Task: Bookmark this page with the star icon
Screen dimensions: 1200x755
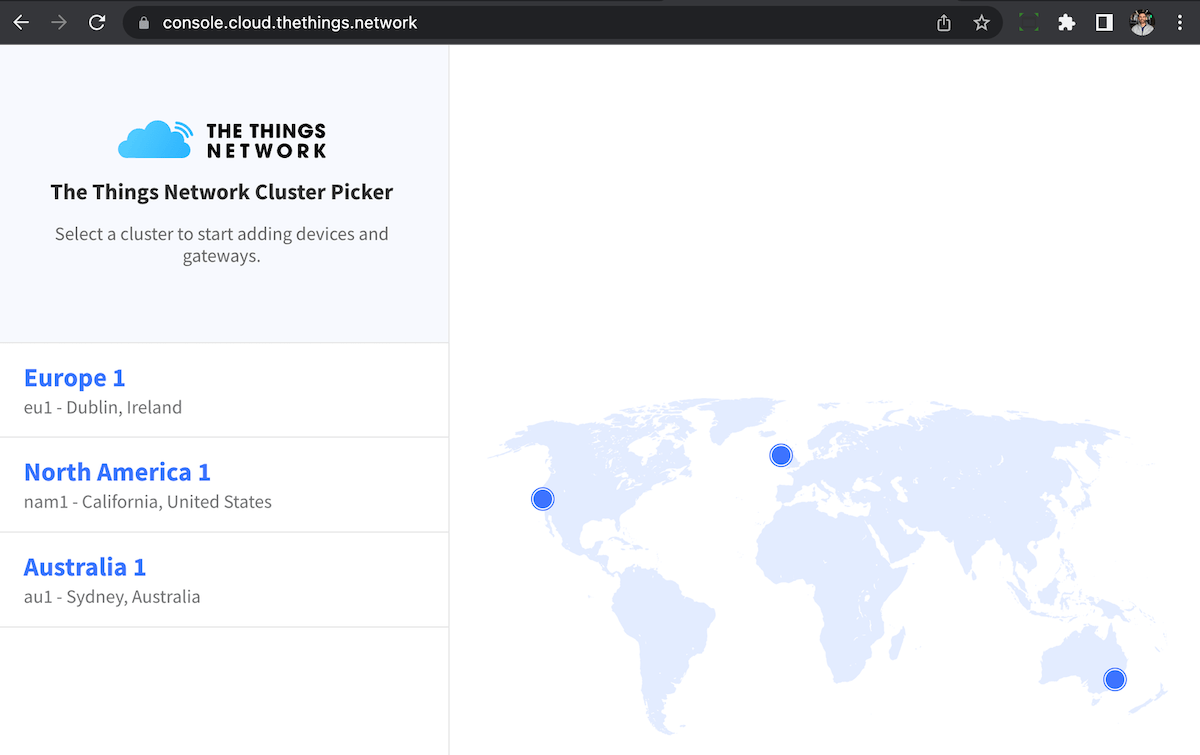Action: [x=982, y=22]
